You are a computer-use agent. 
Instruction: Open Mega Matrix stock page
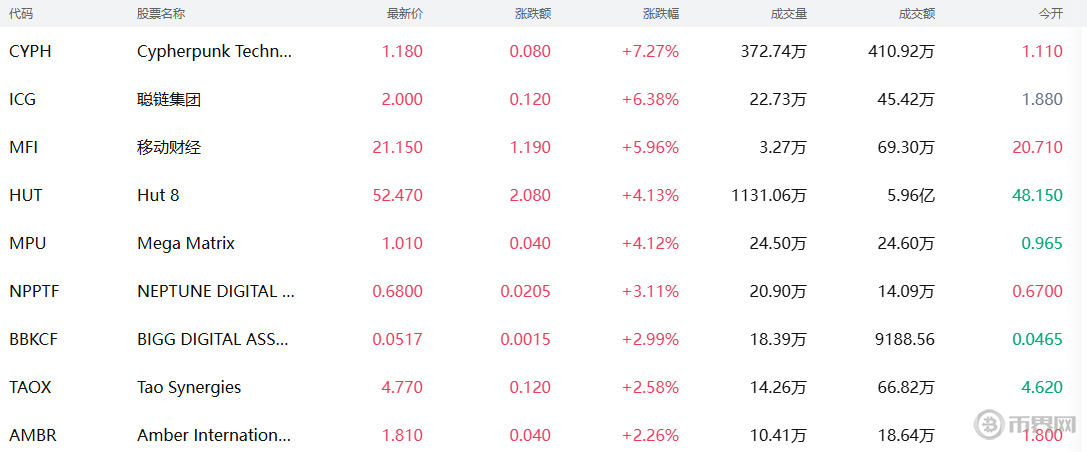[x=185, y=243]
